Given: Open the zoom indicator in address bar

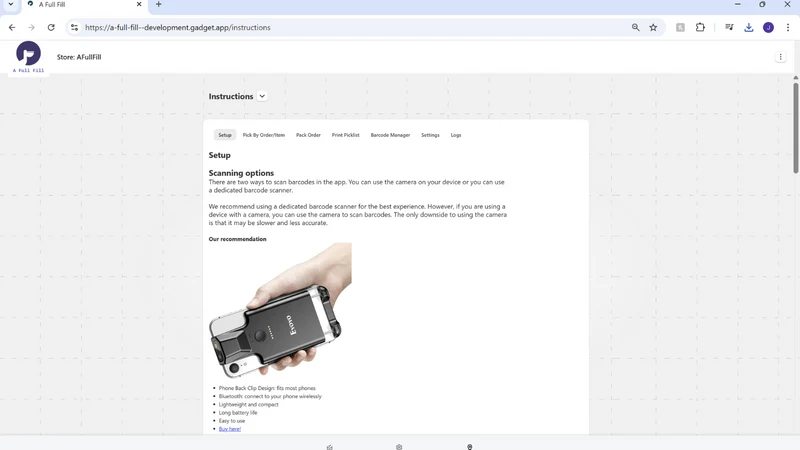Looking at the screenshot, I should tap(635, 28).
